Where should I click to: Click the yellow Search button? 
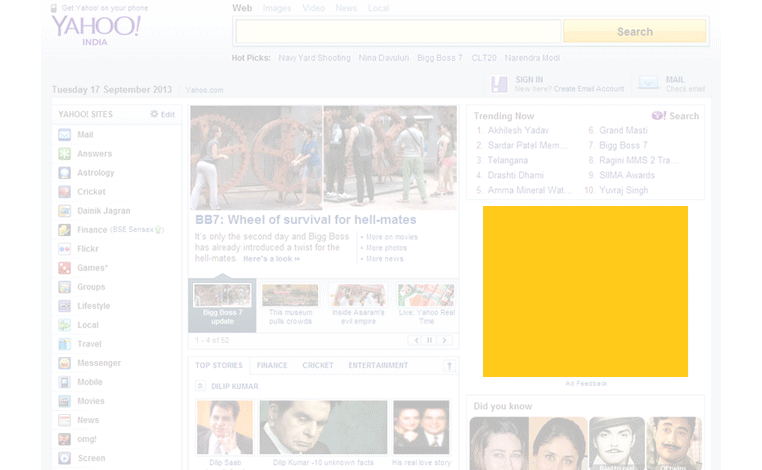coord(635,32)
